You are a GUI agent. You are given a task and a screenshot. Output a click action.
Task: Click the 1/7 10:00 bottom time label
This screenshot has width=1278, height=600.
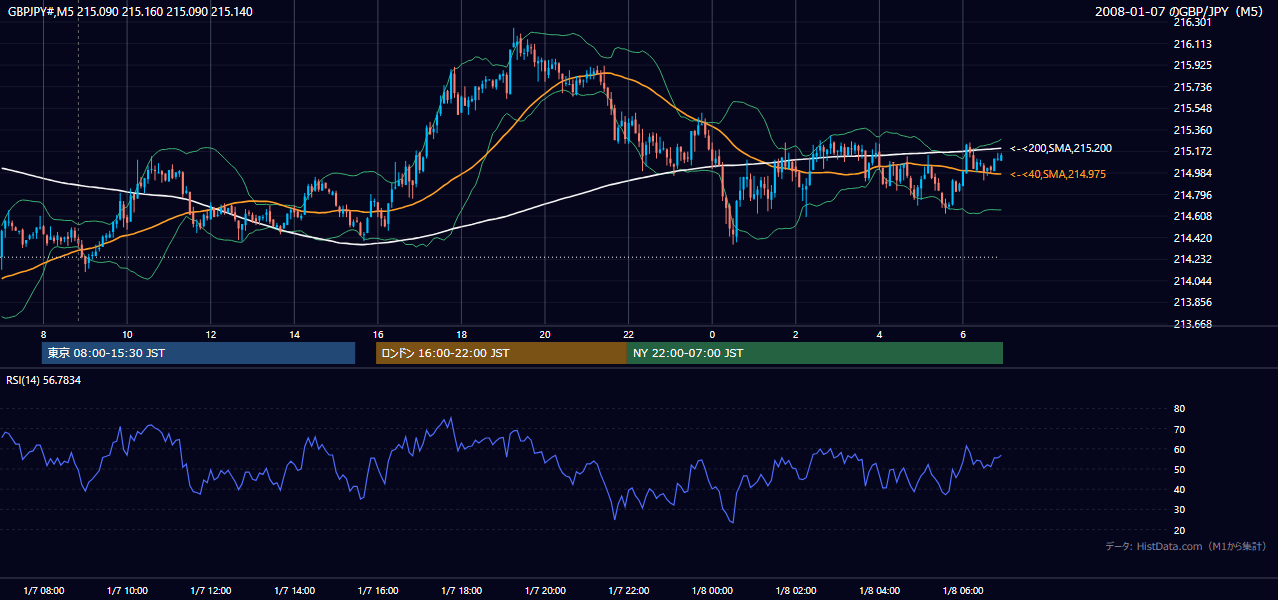click(x=127, y=591)
